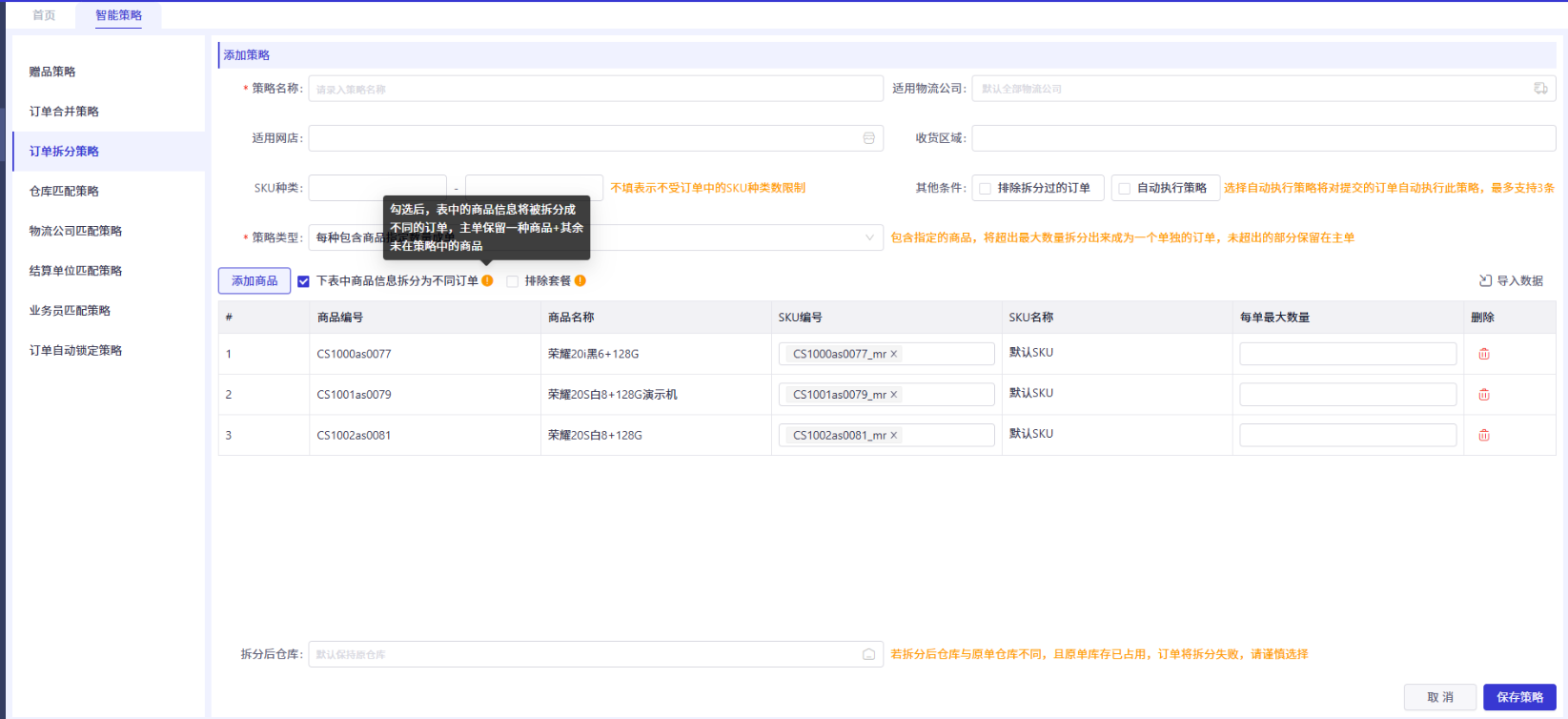Navigate to 业务员匹配策略
Screen dimensions: 1568x719
[70, 311]
